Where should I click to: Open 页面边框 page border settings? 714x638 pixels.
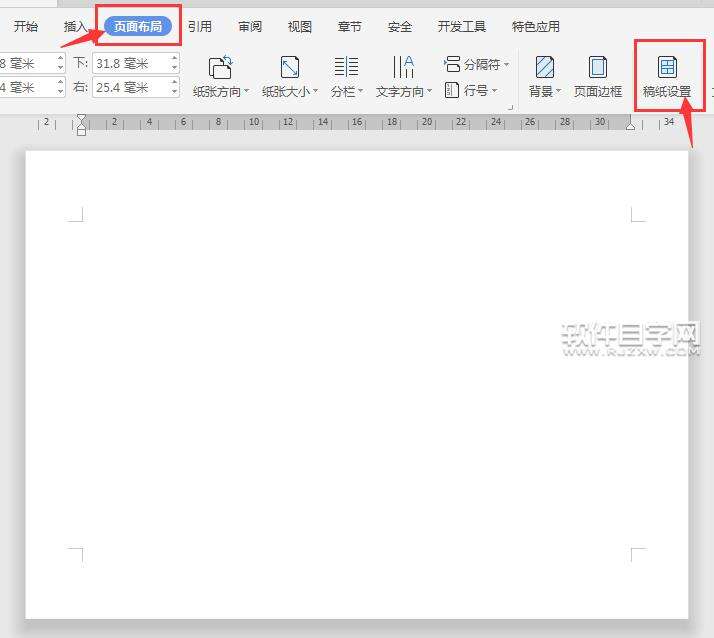pos(597,77)
